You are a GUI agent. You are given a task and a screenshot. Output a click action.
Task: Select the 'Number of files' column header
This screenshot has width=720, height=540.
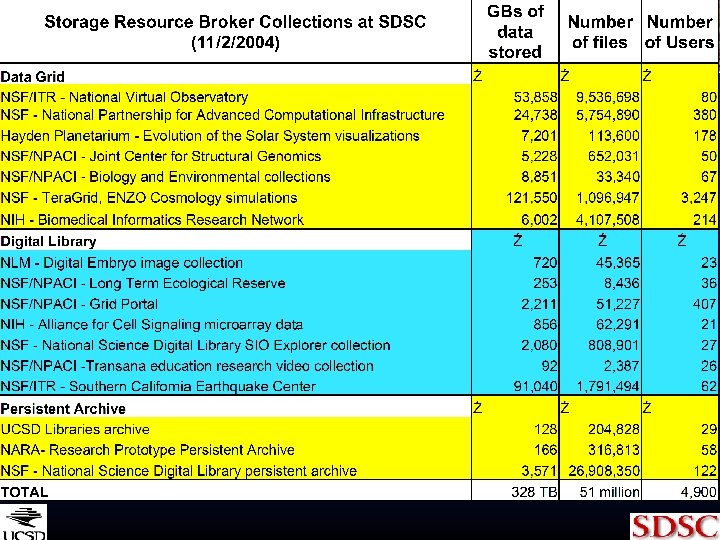pyautogui.click(x=600, y=32)
